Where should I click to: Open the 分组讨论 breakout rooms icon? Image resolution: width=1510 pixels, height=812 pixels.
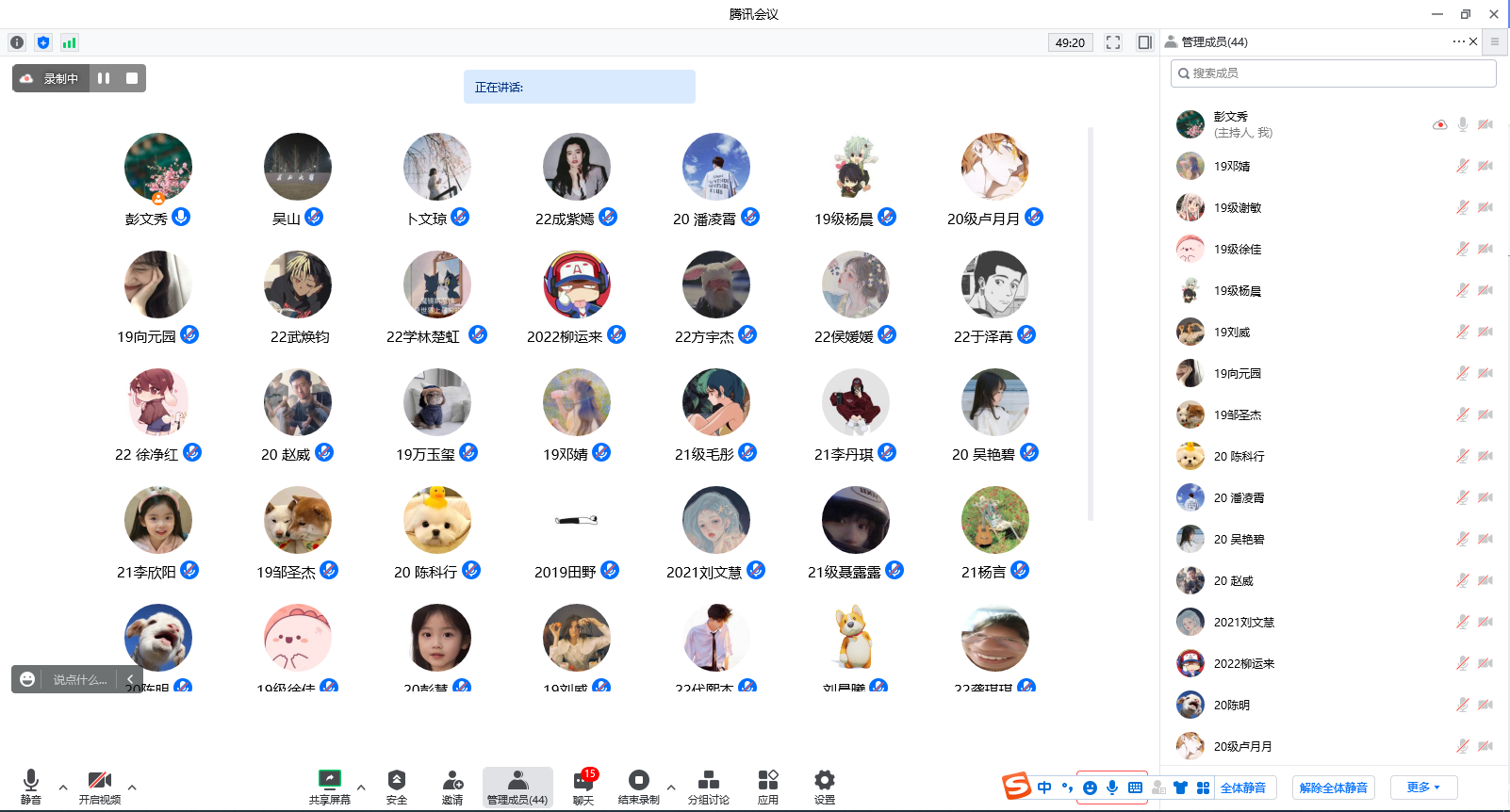[708, 786]
